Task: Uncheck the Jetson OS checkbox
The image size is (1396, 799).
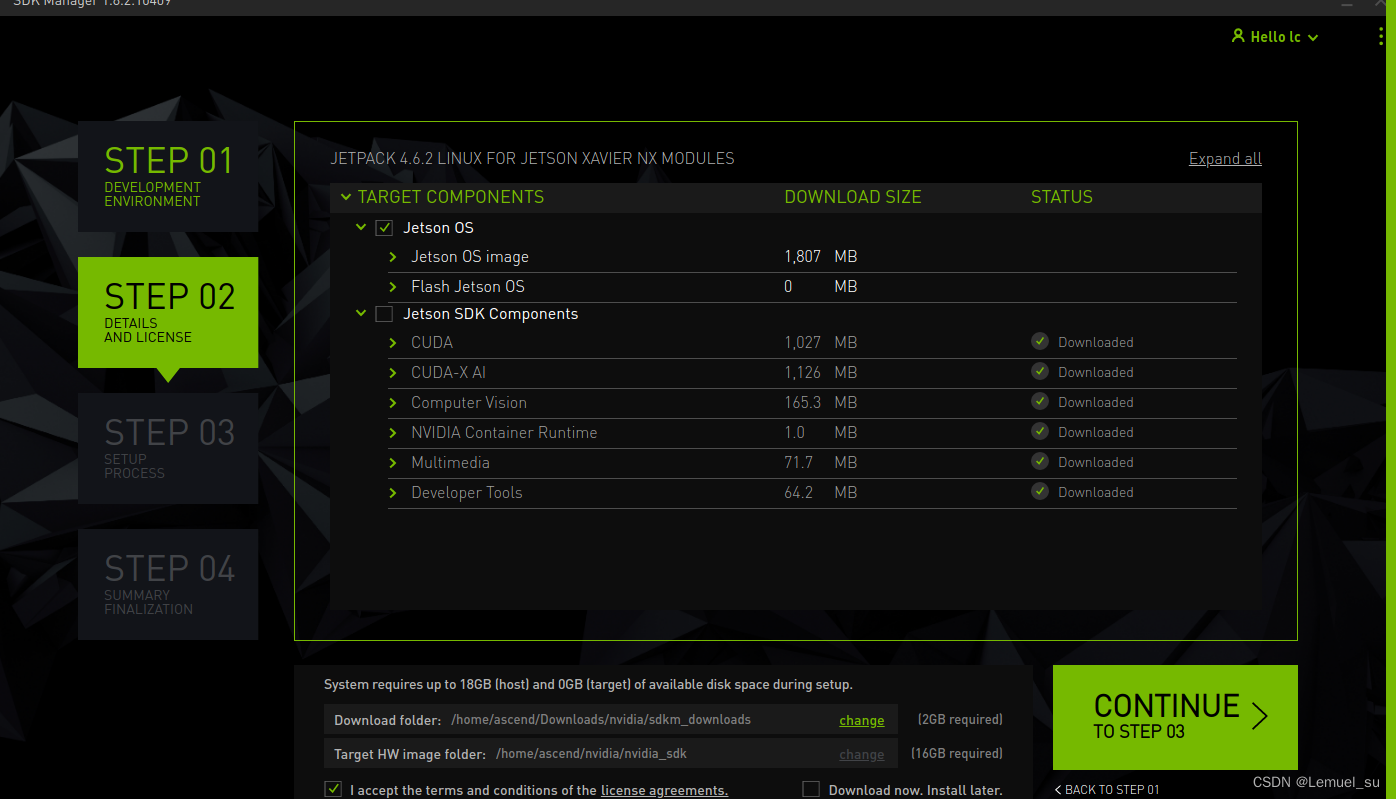Action: click(x=384, y=228)
